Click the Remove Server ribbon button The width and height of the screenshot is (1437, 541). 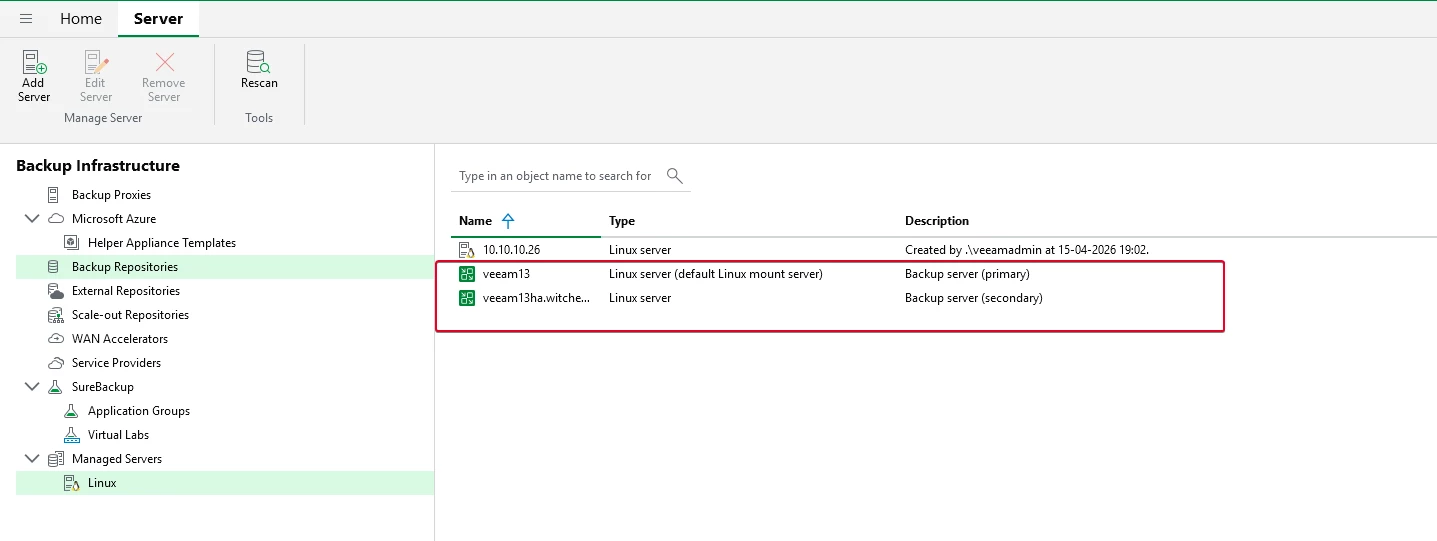point(164,77)
